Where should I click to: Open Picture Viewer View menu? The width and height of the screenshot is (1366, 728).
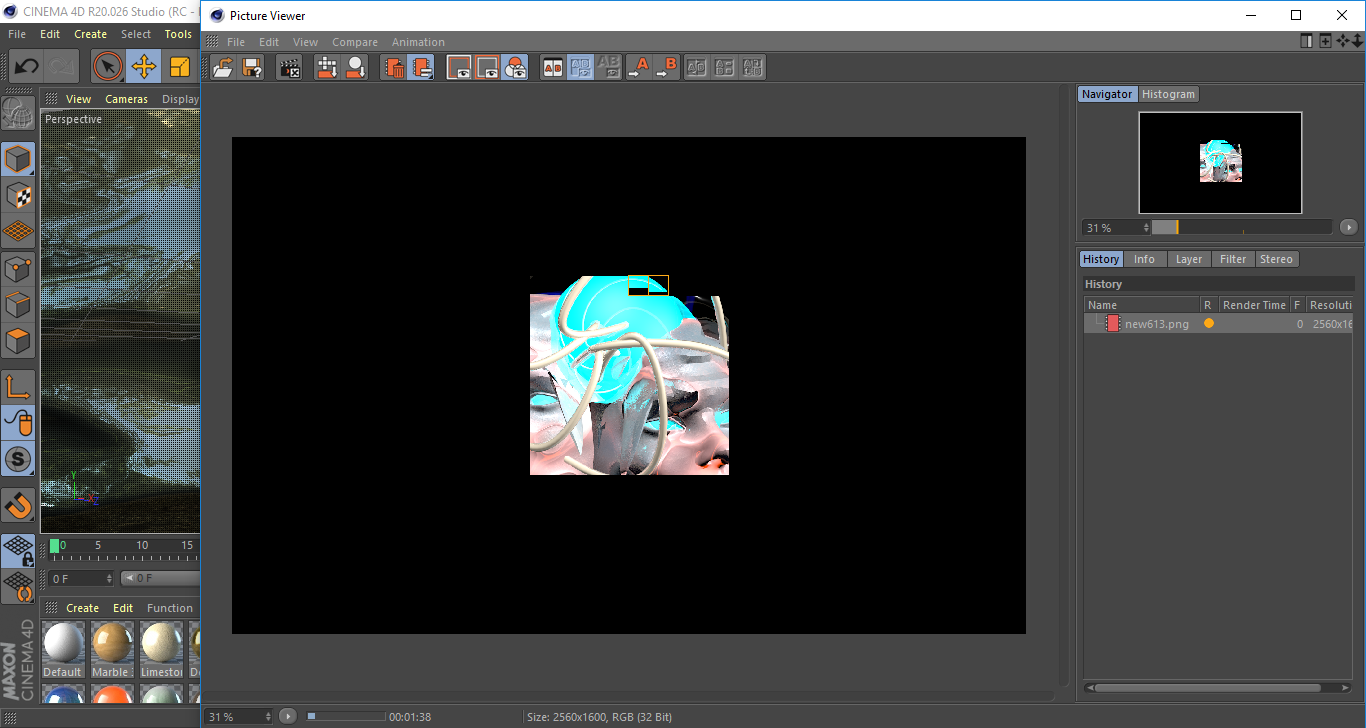pos(305,42)
